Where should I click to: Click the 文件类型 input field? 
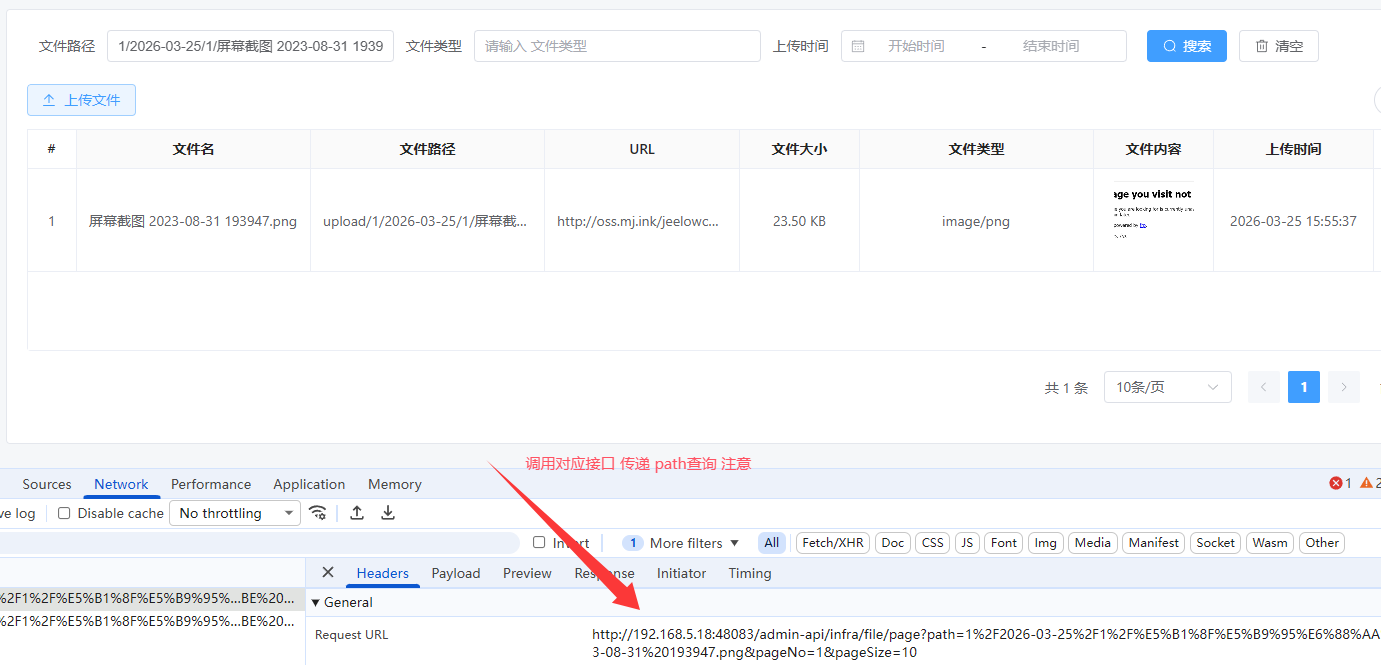pos(617,46)
